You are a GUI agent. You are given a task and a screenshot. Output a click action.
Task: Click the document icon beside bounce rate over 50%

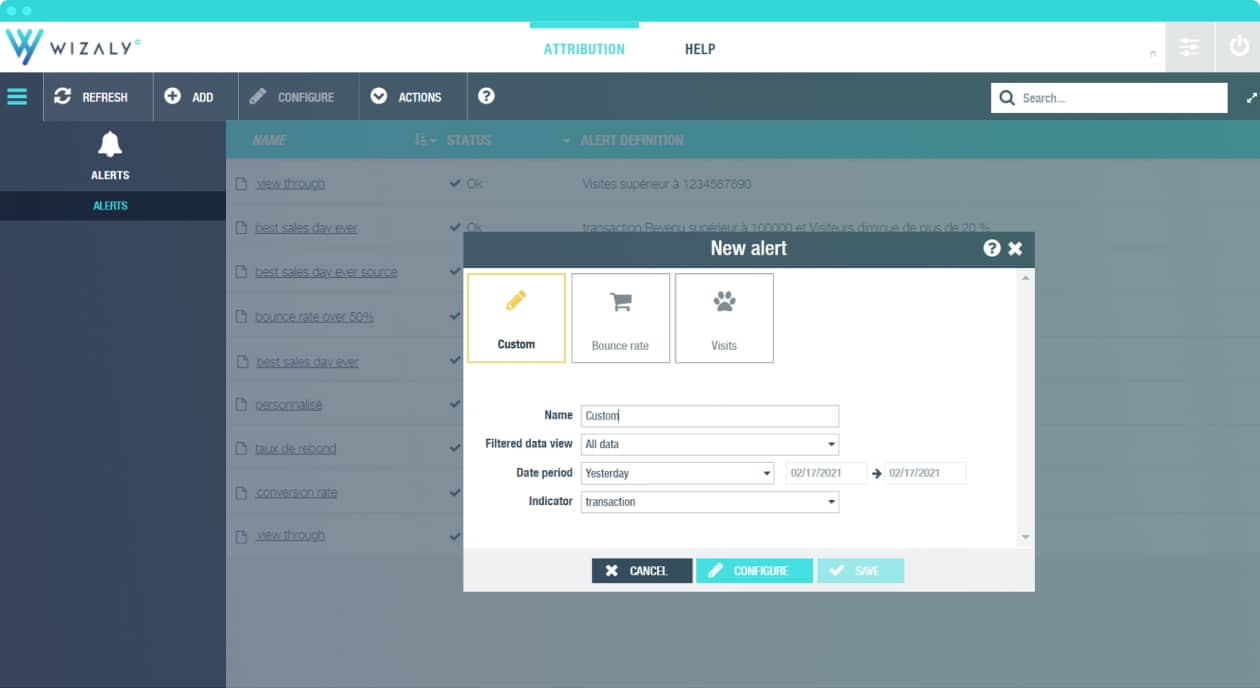click(x=241, y=317)
